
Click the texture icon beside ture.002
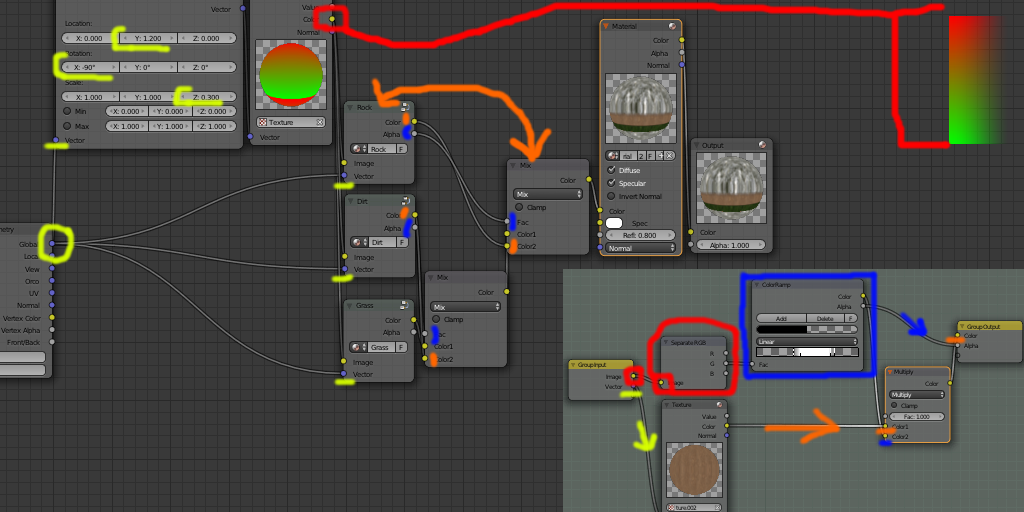point(671,507)
